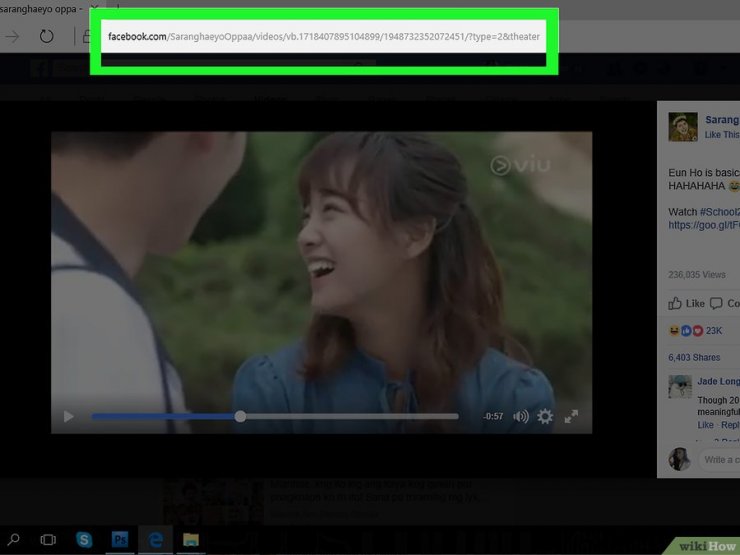Viewport: 740px width, 555px height.
Task: Open the 6,403 Shares link
Action: [x=694, y=358]
